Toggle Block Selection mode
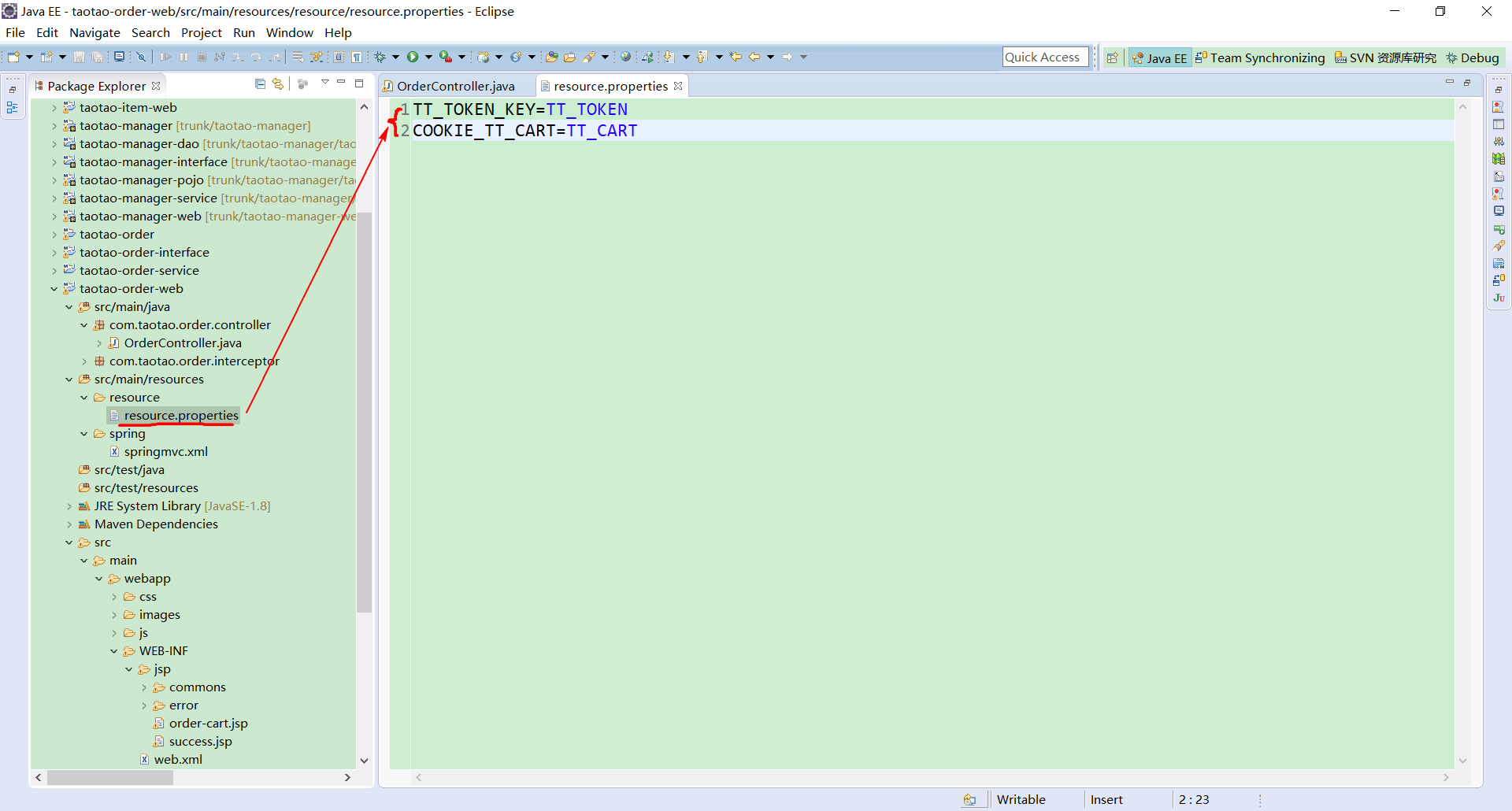Image resolution: width=1512 pixels, height=811 pixels. click(x=339, y=57)
